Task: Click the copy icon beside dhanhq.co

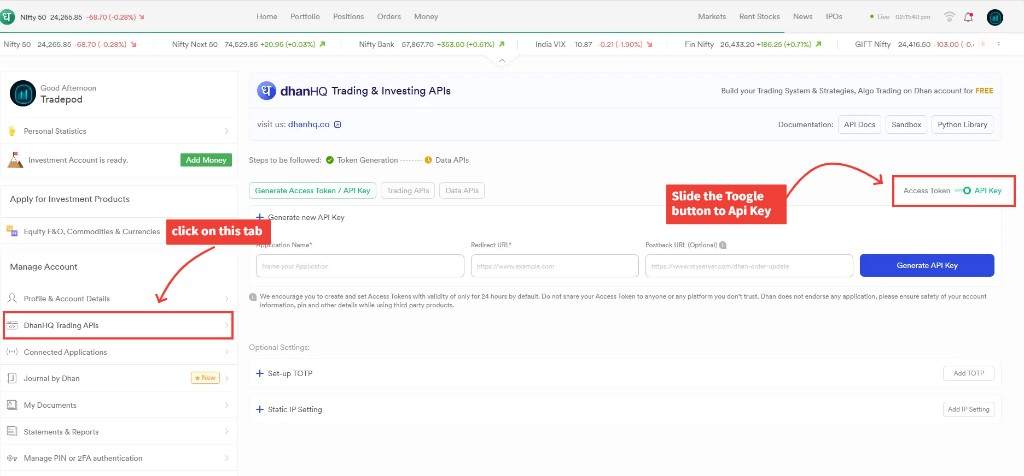Action: tap(338, 124)
